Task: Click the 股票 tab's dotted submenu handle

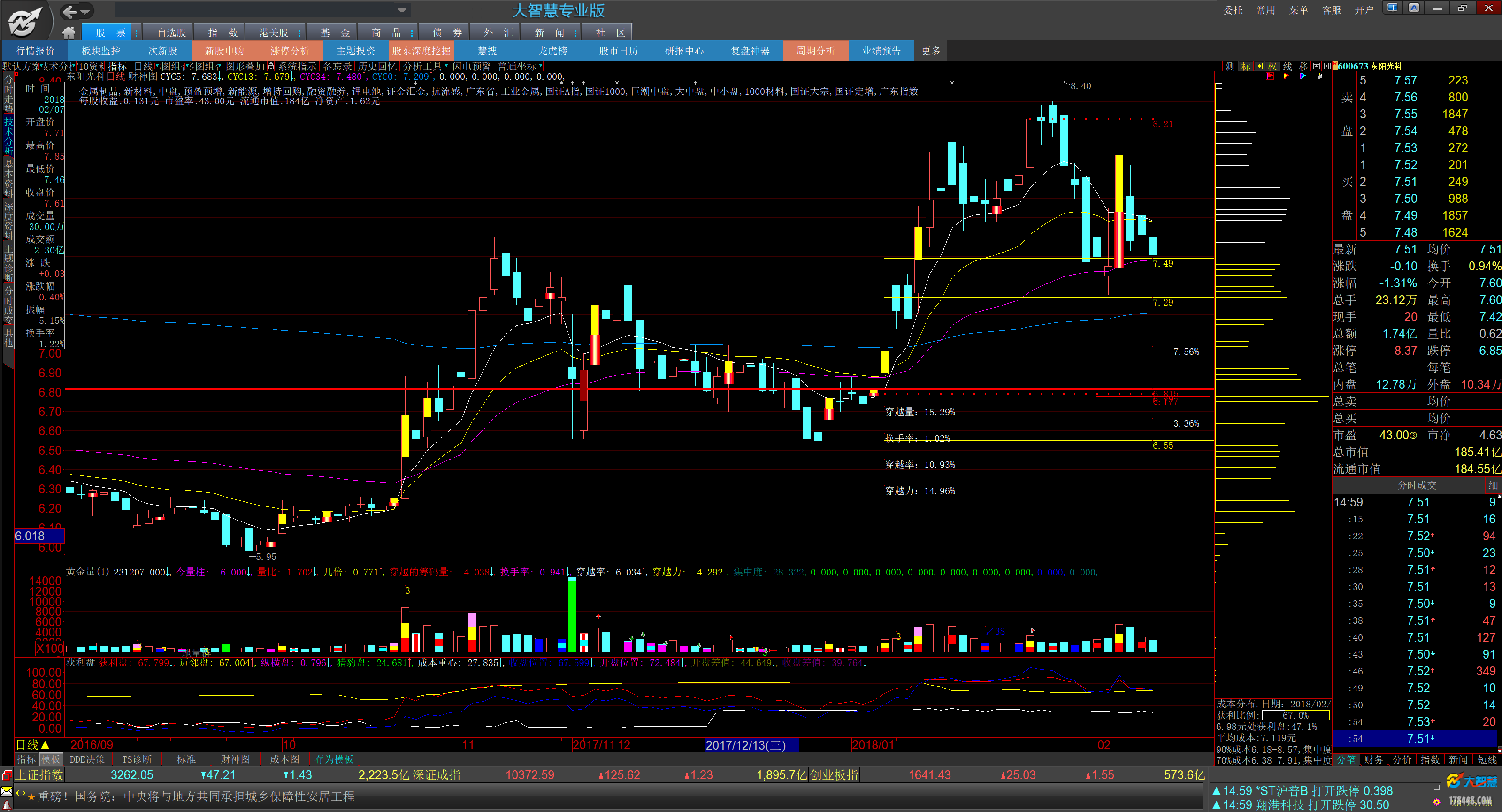Action: [137, 33]
